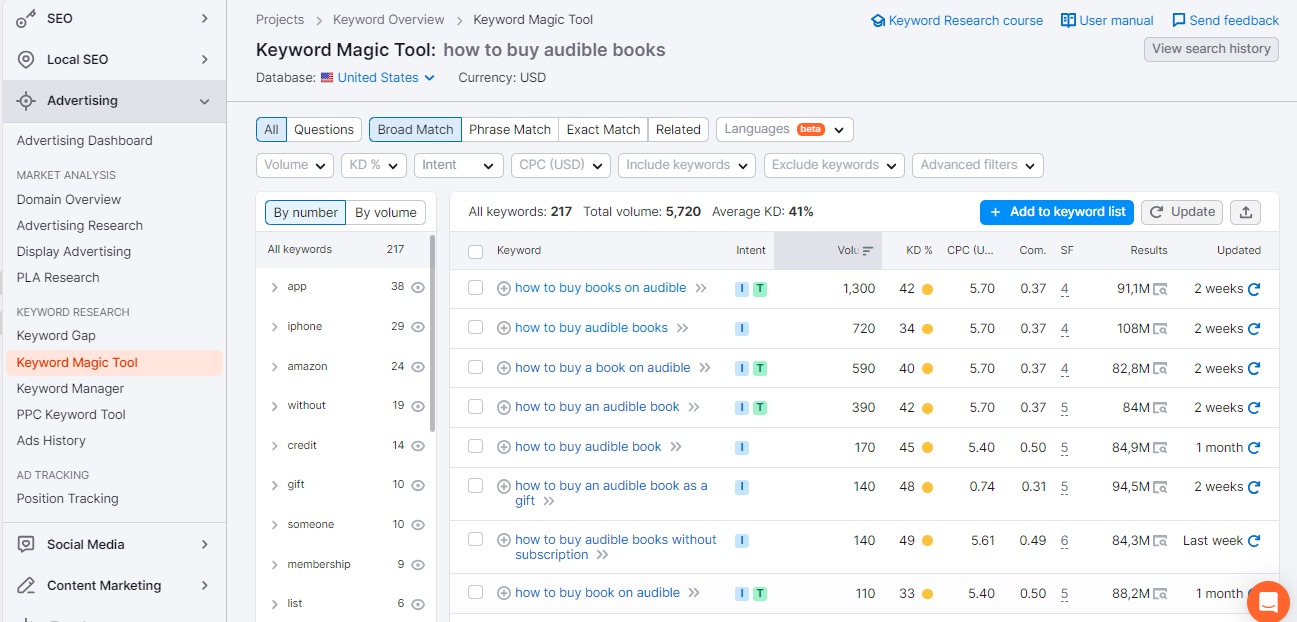
Task: Add 'how to buy audible books' with plus icon
Action: [504, 328]
